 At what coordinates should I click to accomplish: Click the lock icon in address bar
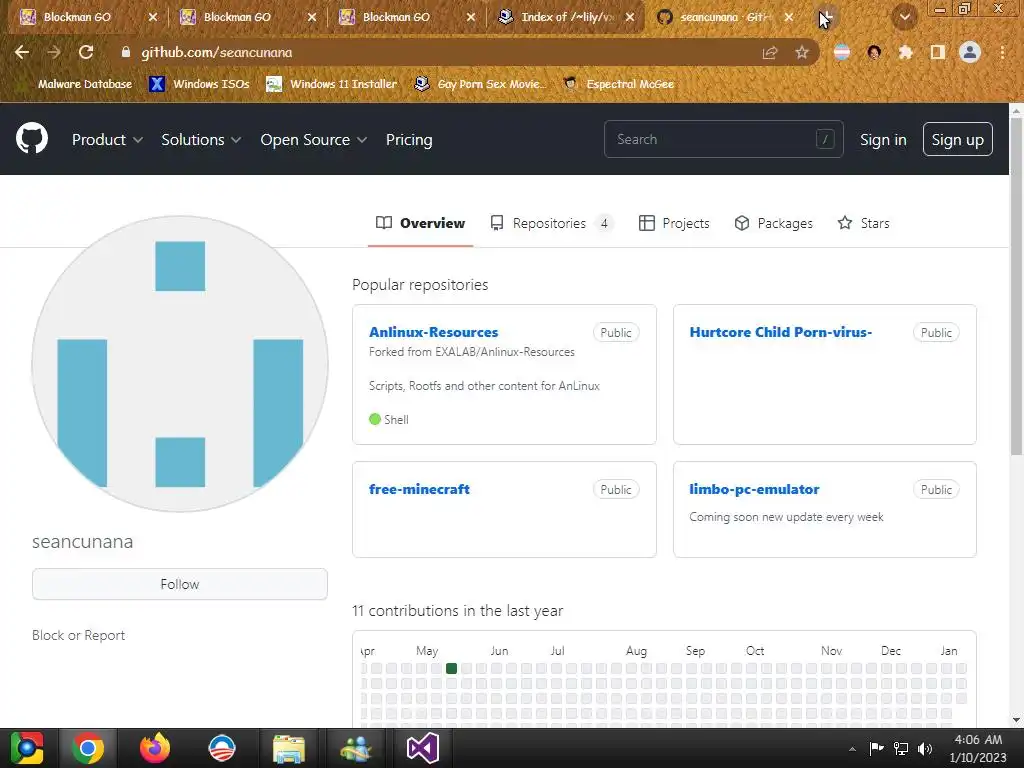[x=126, y=52]
